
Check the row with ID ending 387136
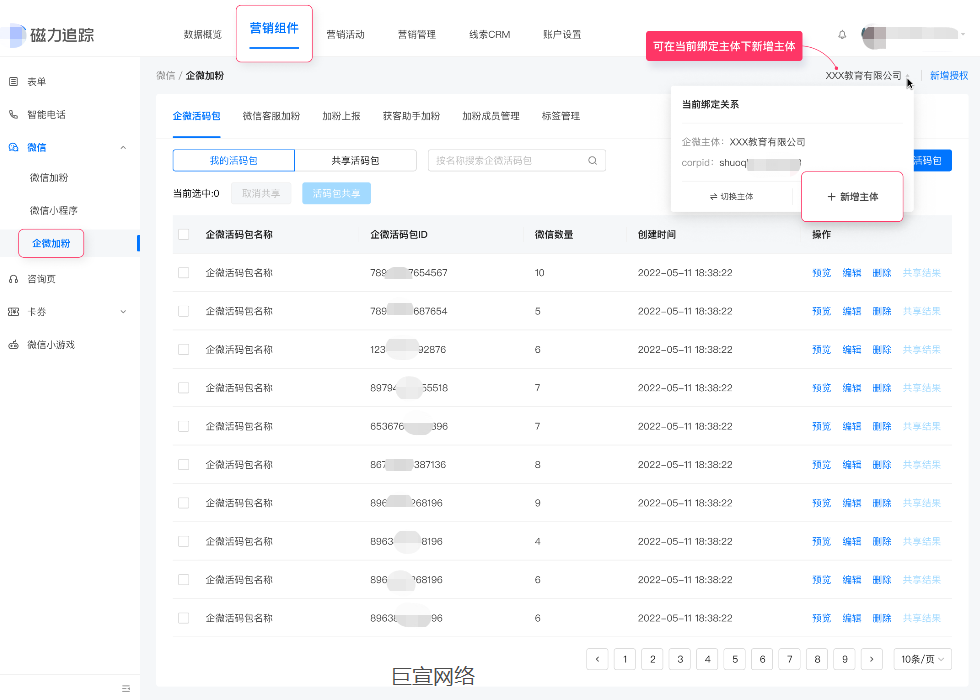coord(183,464)
